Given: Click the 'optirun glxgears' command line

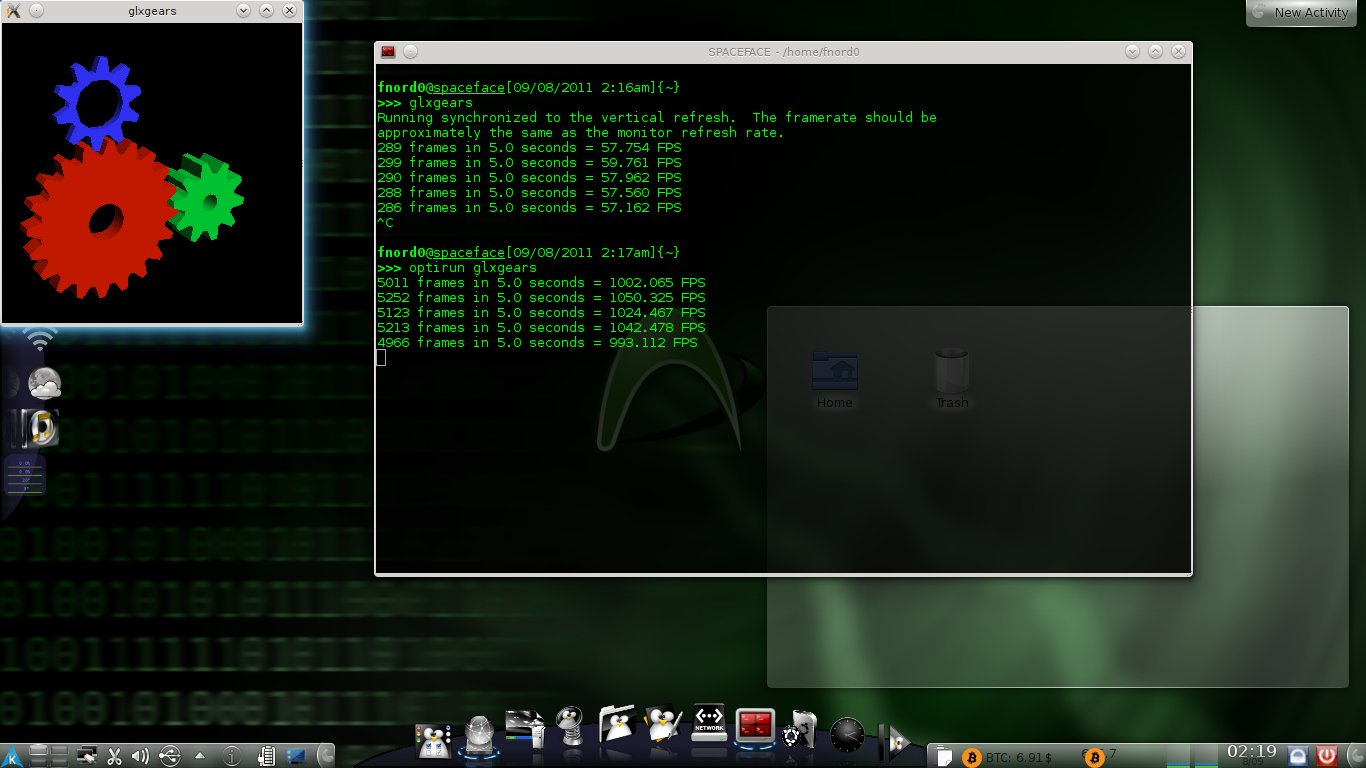Looking at the screenshot, I should pyautogui.click(x=456, y=268).
